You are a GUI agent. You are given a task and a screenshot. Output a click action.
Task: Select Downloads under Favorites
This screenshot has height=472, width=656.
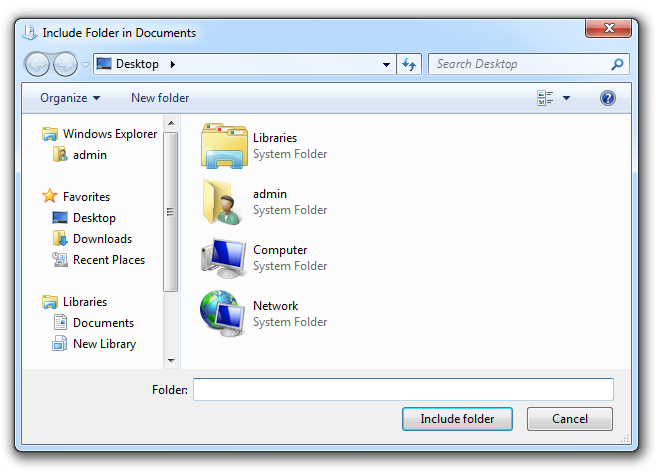(x=92, y=239)
